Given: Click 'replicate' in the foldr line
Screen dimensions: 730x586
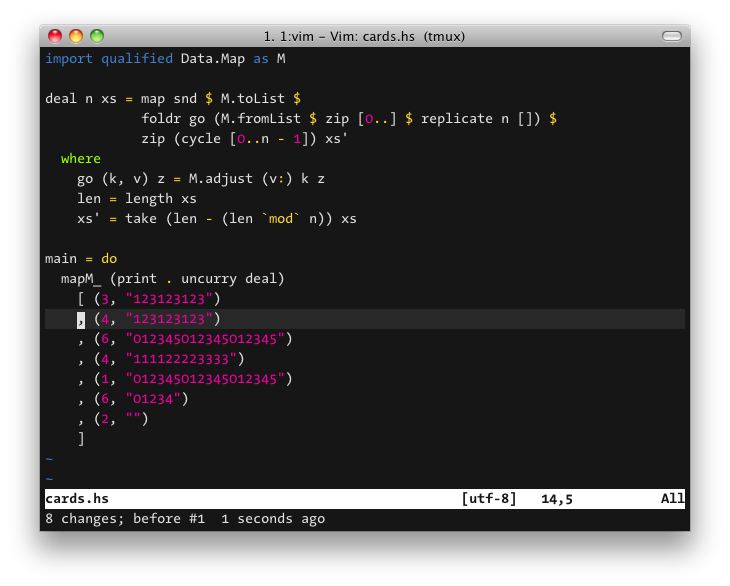Looking at the screenshot, I should click(457, 119).
